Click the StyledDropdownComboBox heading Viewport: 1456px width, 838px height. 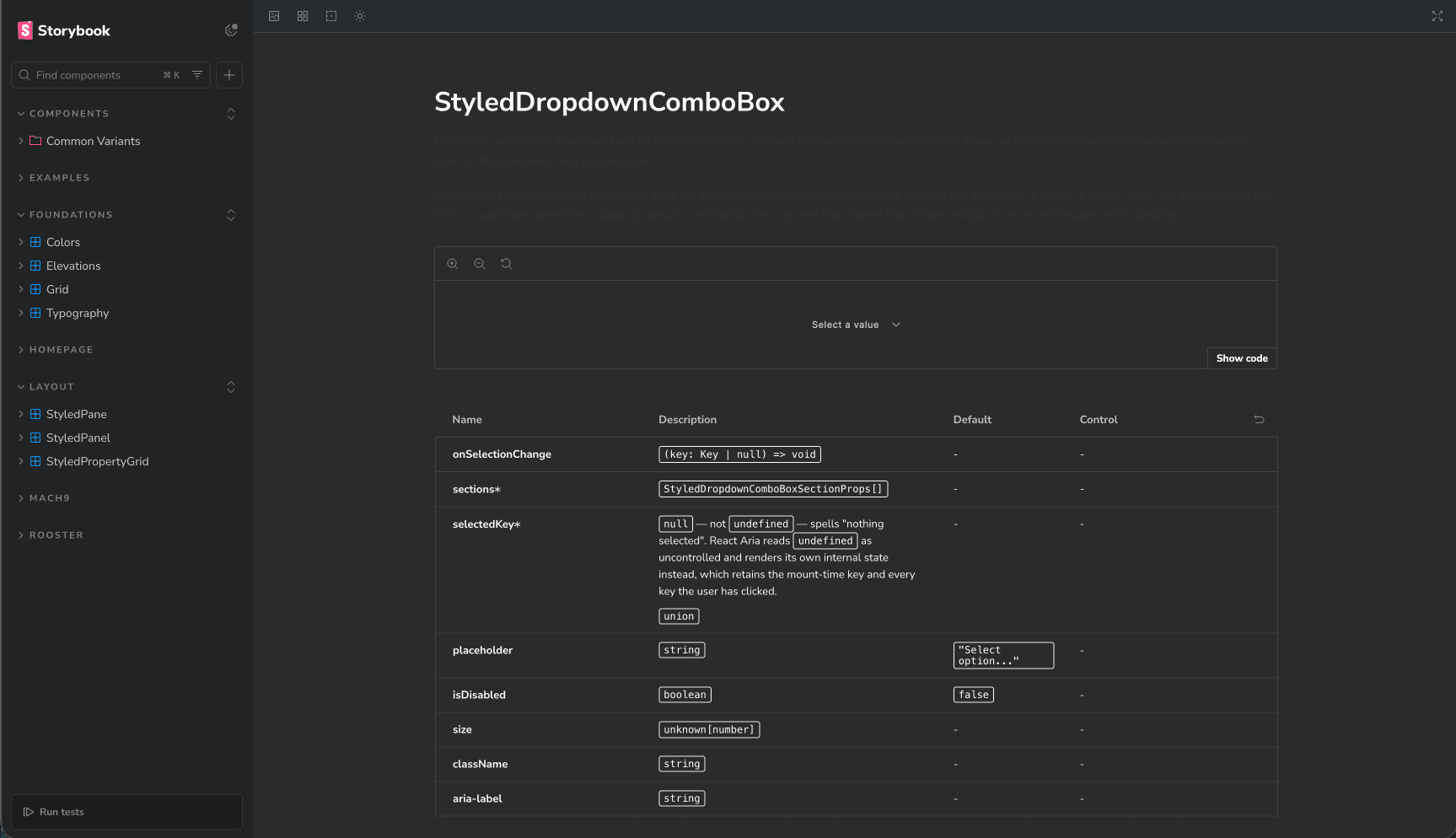coord(610,102)
